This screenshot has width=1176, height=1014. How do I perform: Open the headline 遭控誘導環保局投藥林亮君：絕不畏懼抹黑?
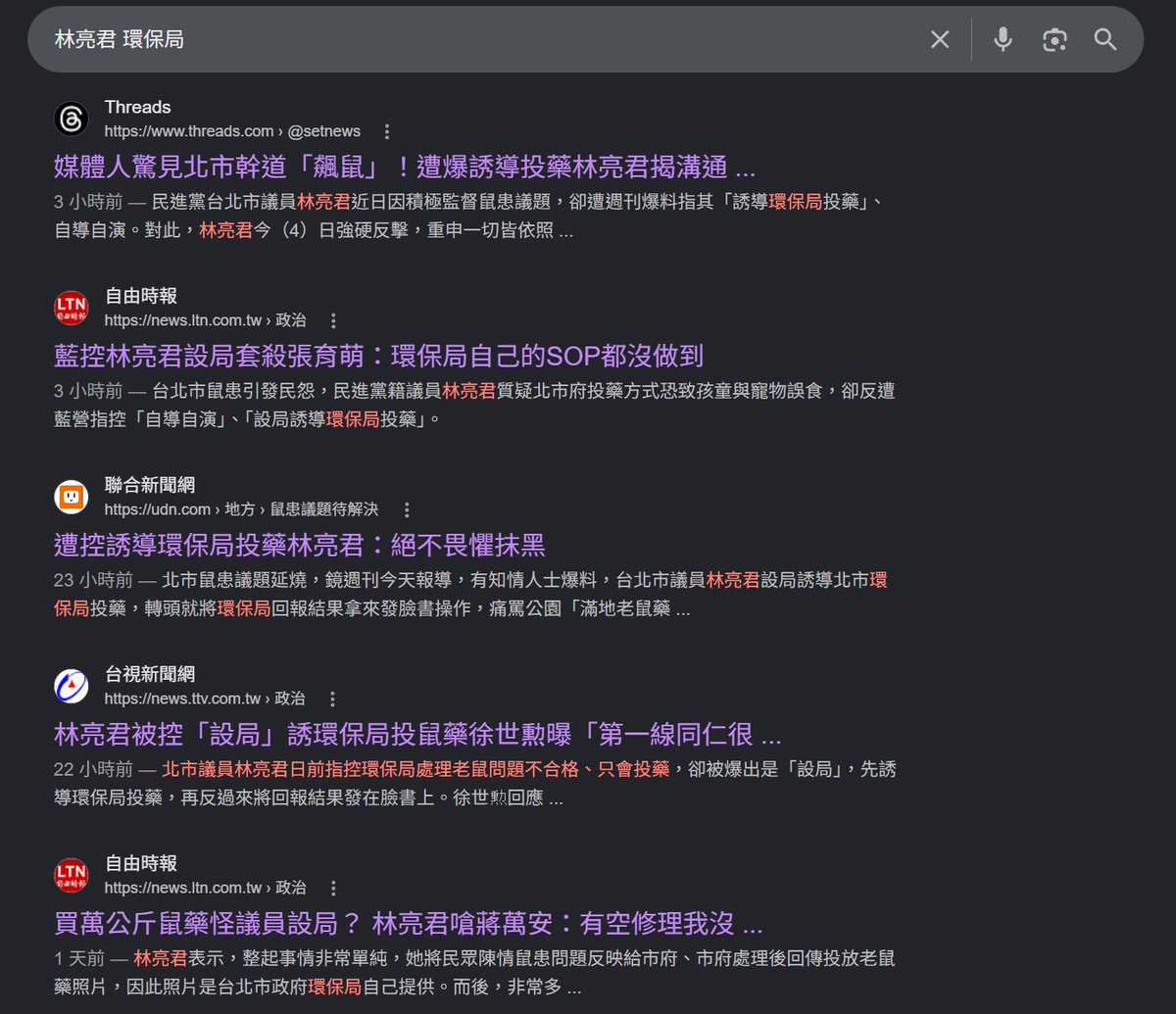tap(299, 545)
